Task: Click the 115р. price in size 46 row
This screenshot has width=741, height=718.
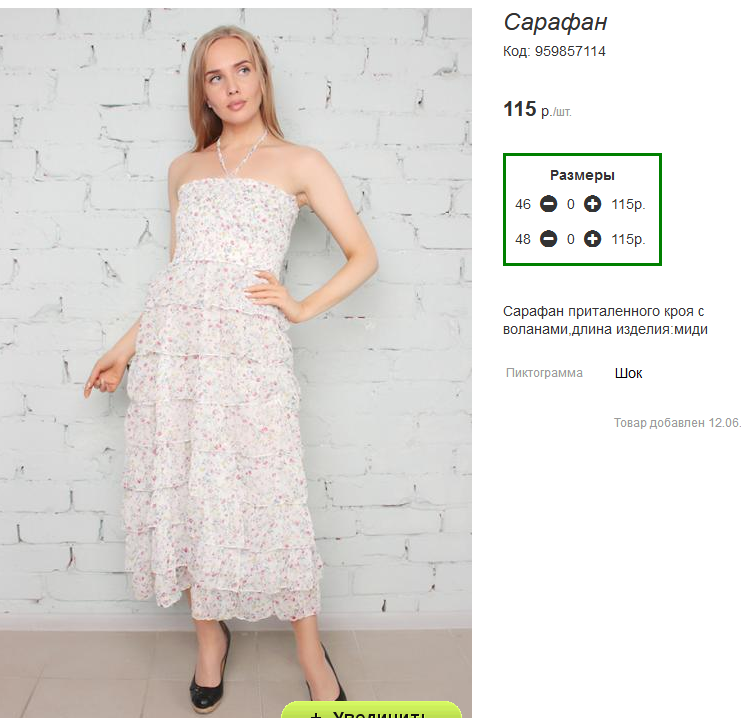Action: click(x=628, y=205)
